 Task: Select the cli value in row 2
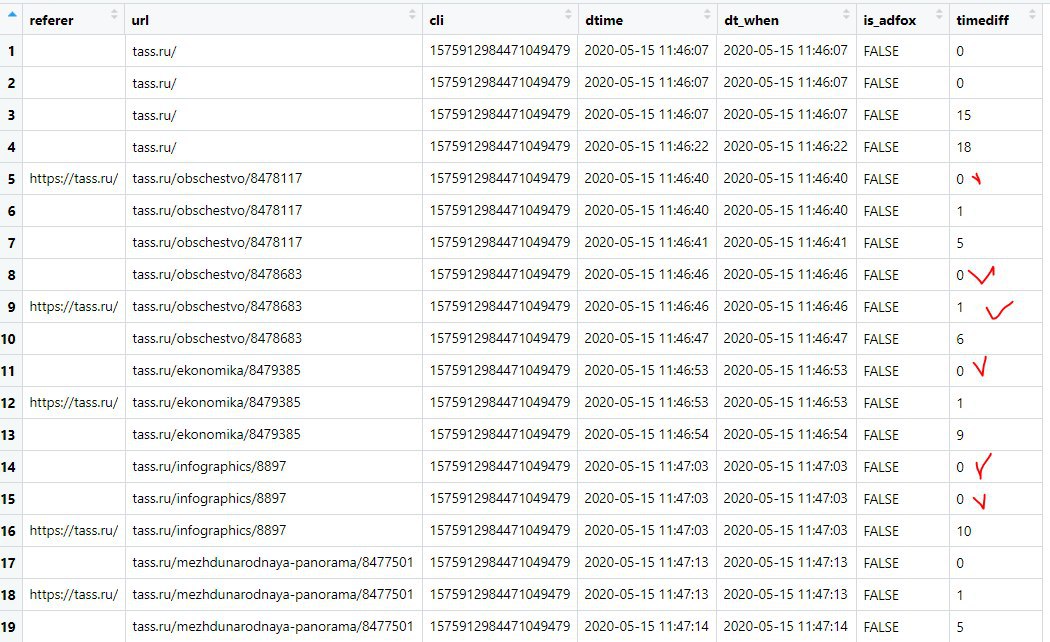pos(500,83)
